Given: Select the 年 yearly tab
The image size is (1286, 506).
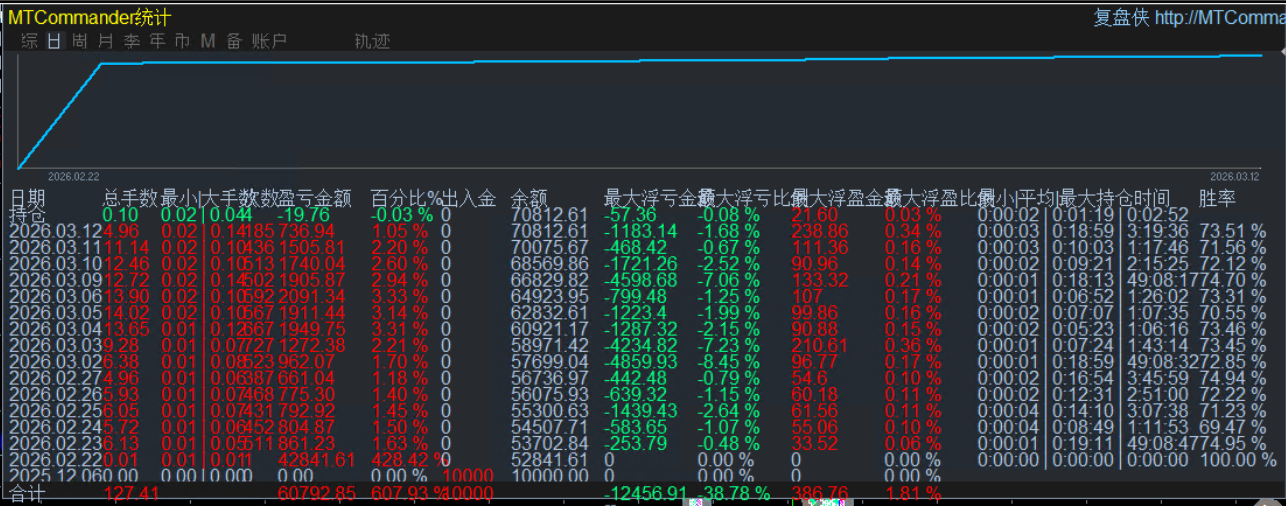Looking at the screenshot, I should pos(157,41).
